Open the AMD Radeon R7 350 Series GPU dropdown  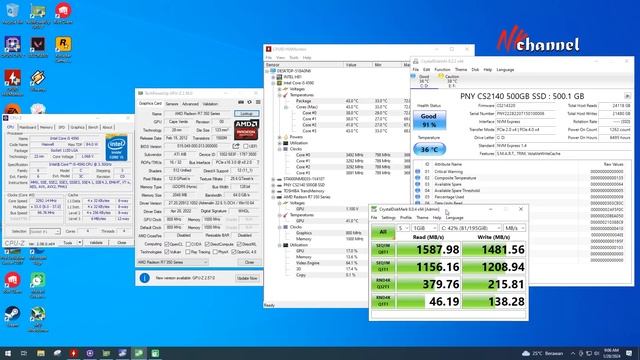click(x=173, y=262)
